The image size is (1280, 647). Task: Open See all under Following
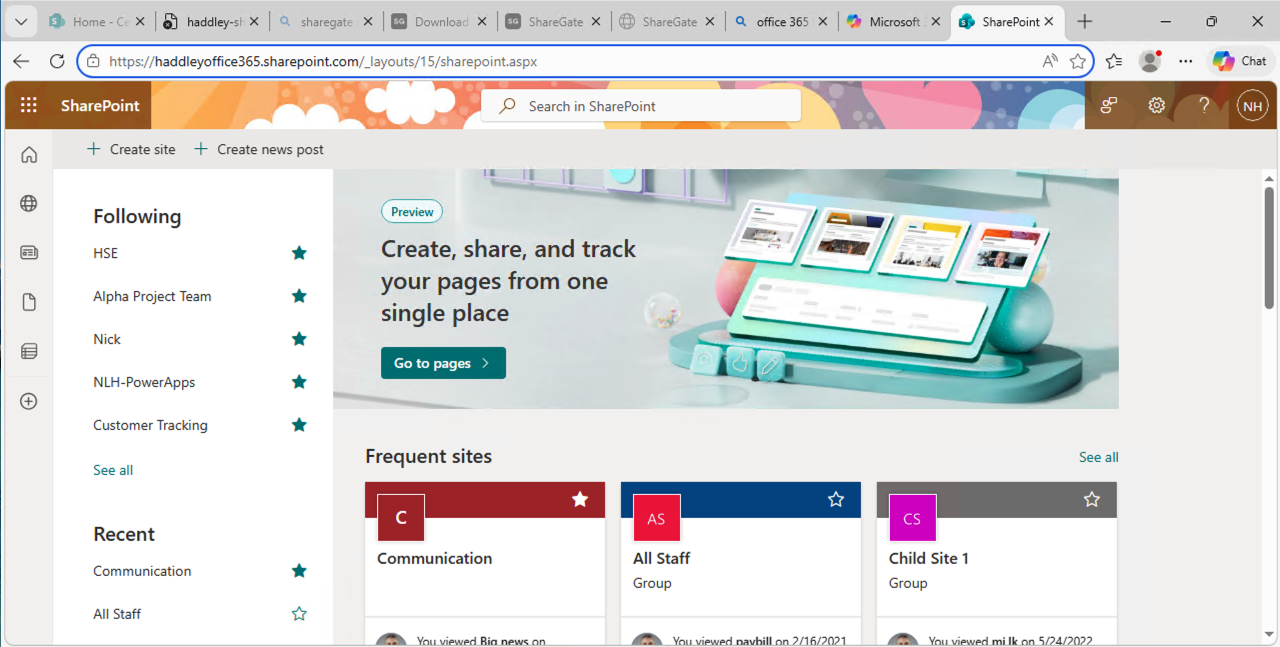113,470
